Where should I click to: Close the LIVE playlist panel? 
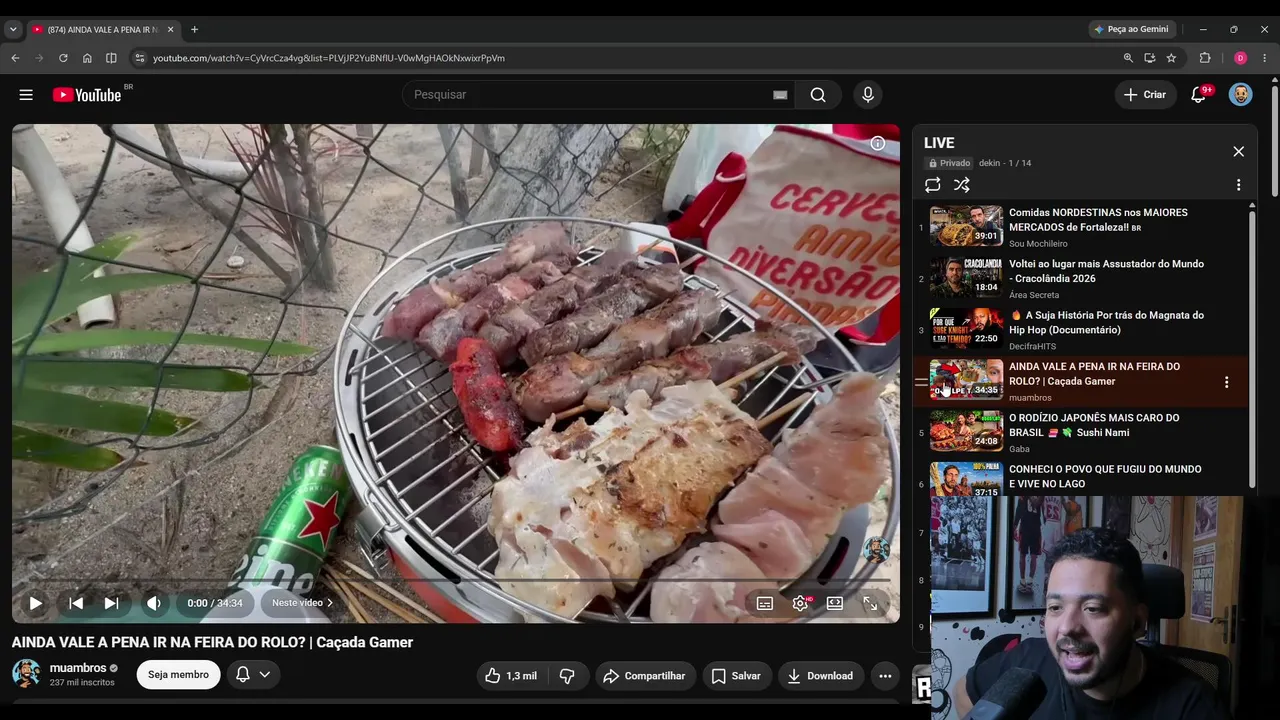pyautogui.click(x=1238, y=151)
